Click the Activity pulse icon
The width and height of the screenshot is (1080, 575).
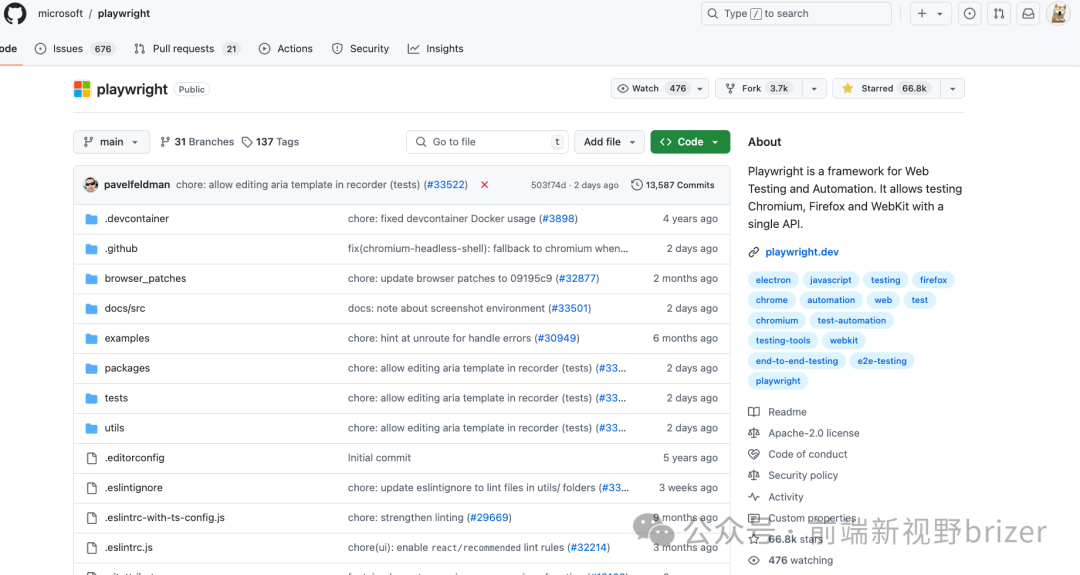(x=754, y=496)
